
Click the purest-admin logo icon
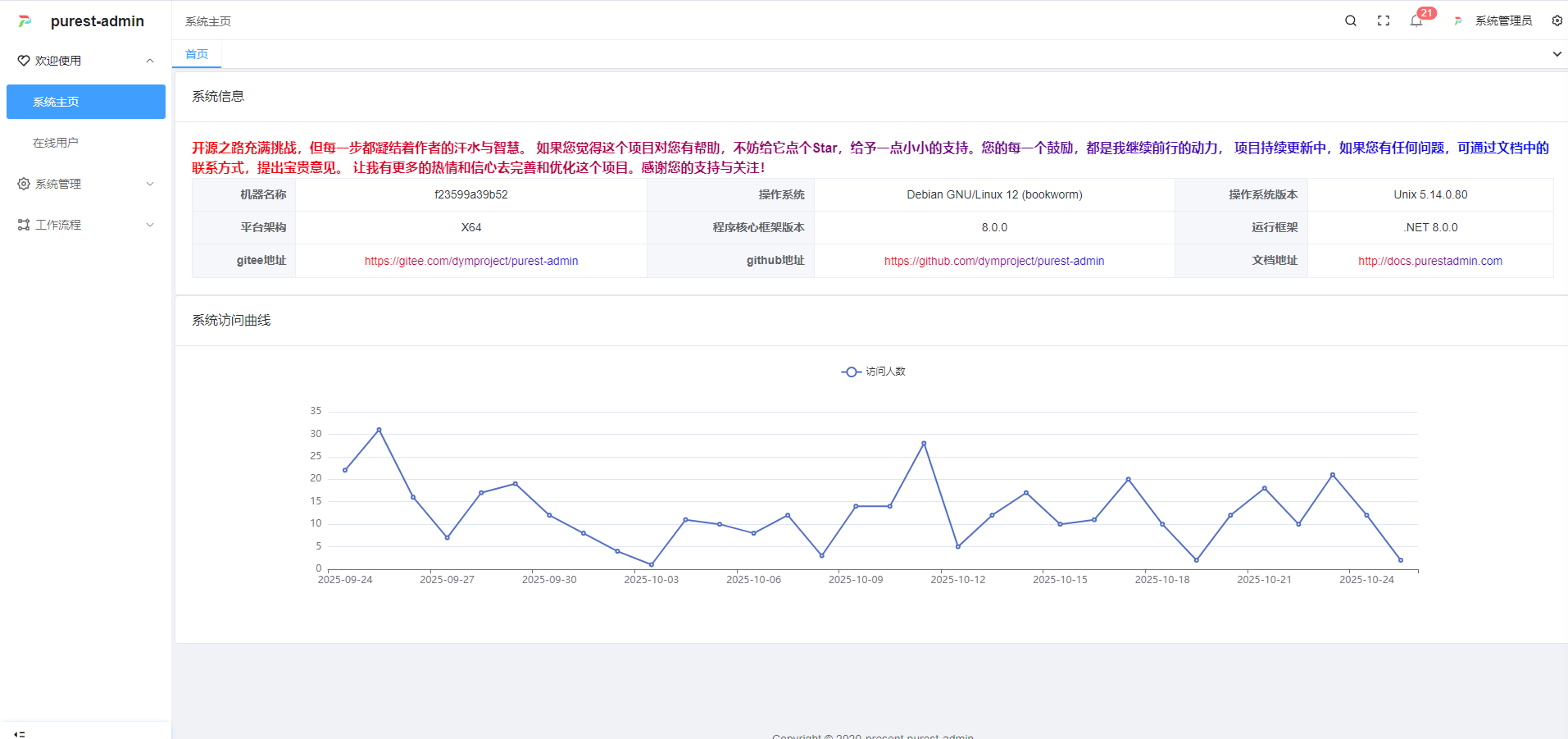click(25, 21)
